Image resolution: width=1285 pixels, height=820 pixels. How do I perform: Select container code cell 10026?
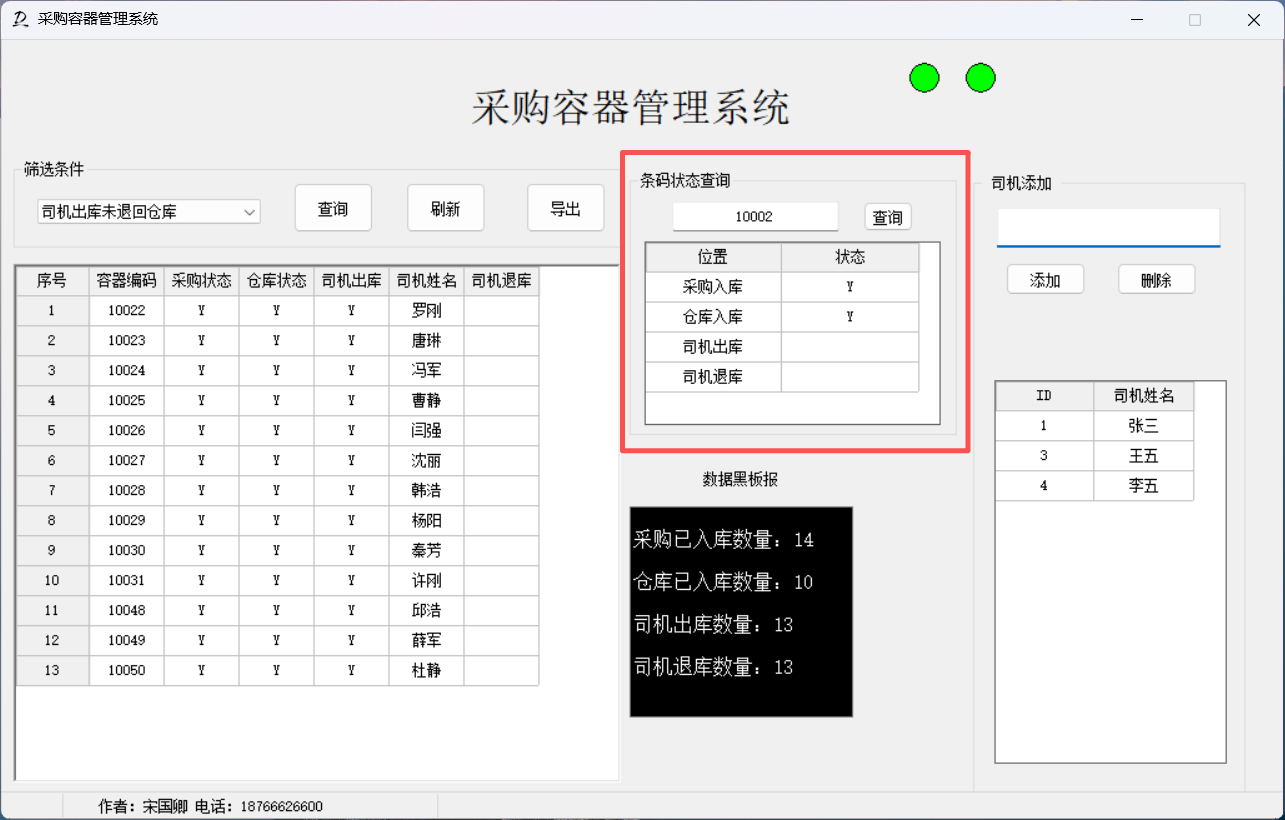click(127, 431)
